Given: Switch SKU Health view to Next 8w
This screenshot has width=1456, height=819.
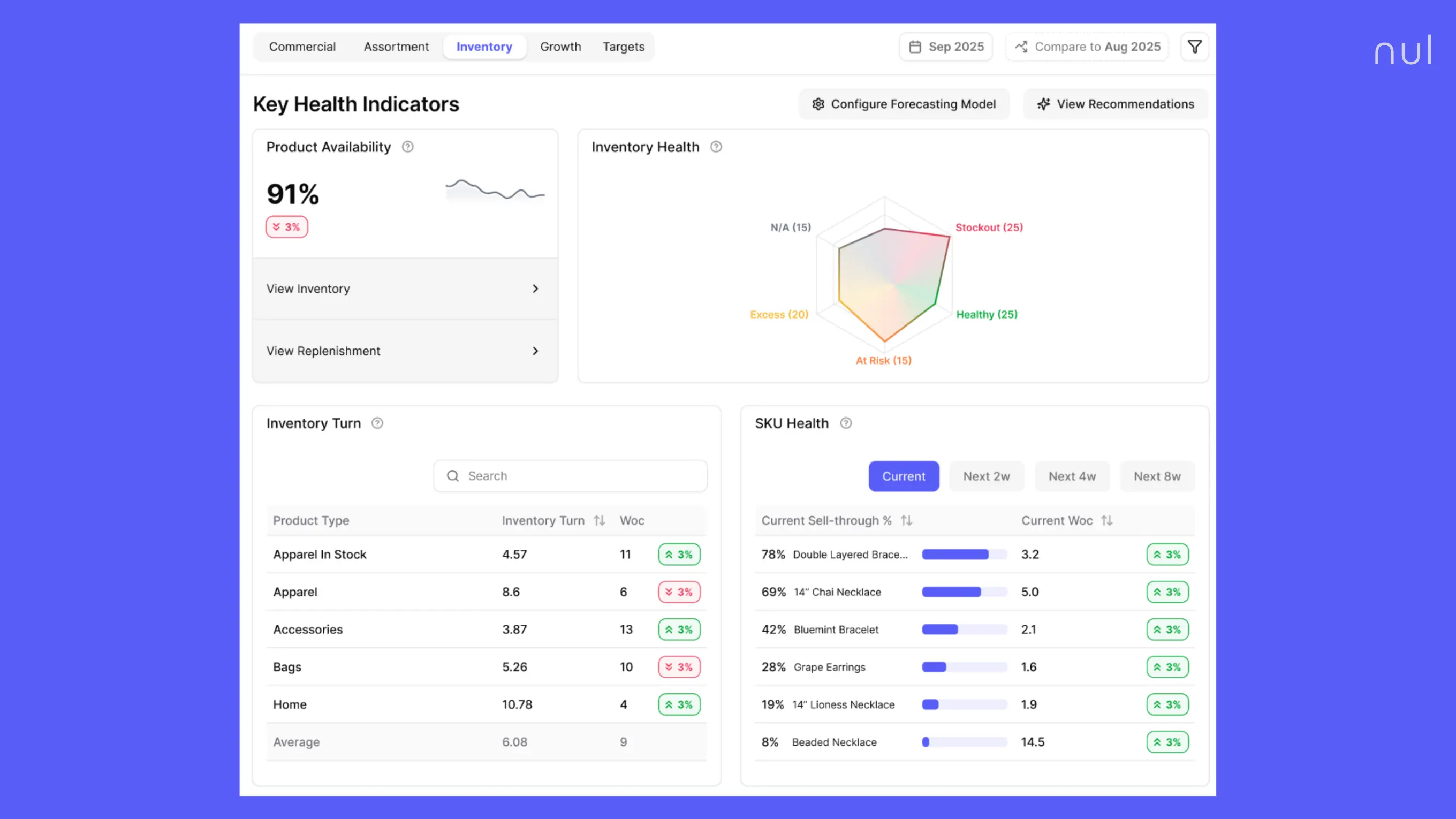Looking at the screenshot, I should (1157, 476).
